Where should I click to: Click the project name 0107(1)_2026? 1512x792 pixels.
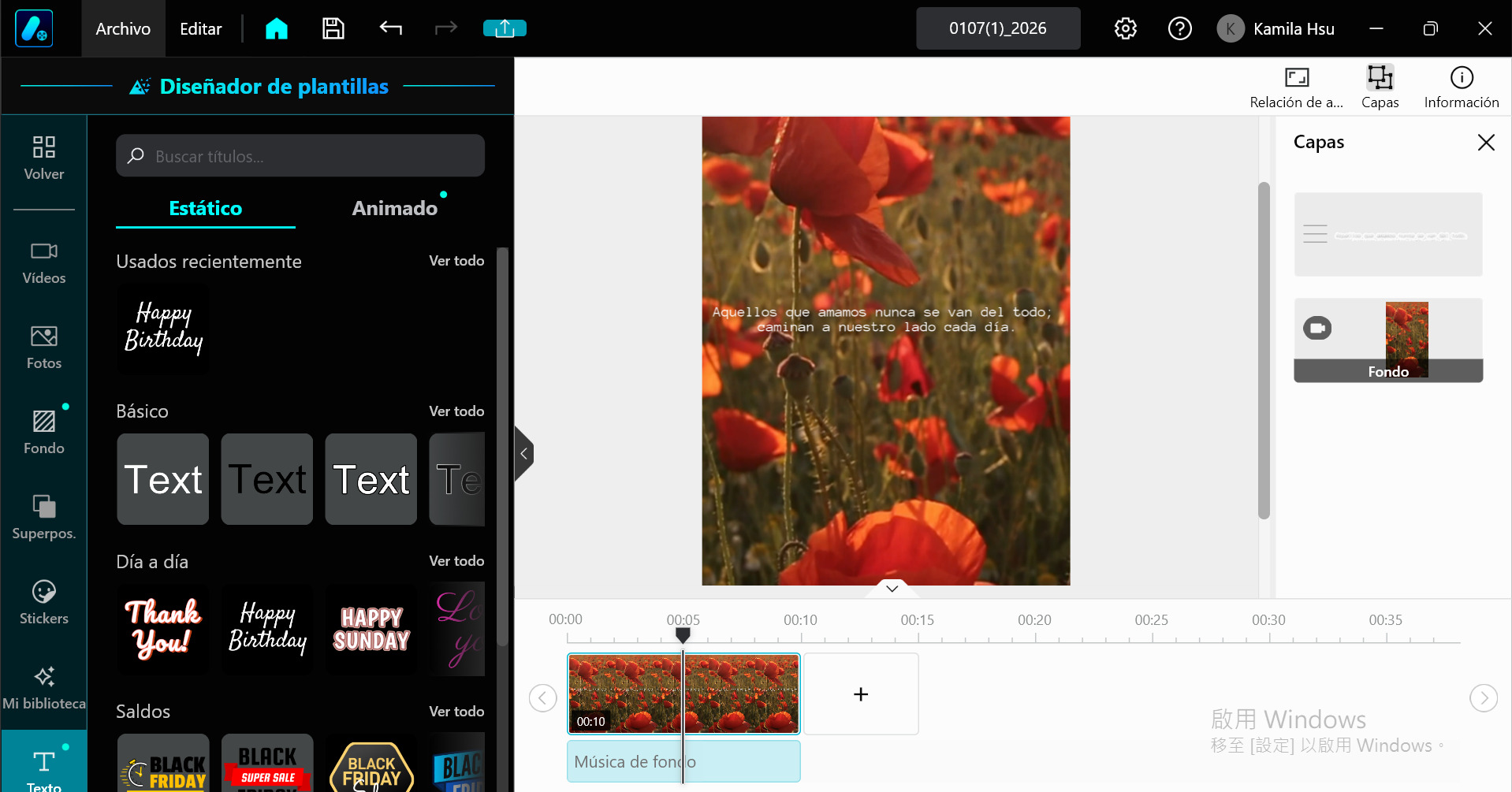pyautogui.click(x=998, y=28)
